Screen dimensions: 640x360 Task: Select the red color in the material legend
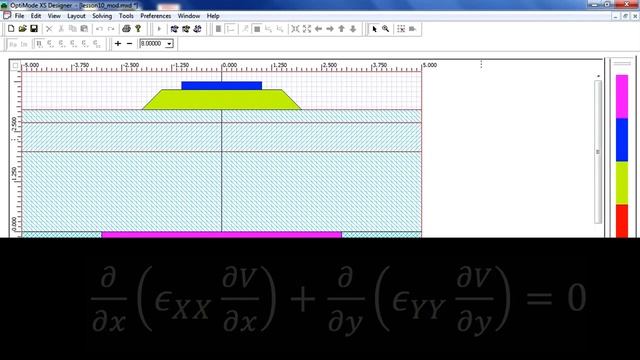622,221
